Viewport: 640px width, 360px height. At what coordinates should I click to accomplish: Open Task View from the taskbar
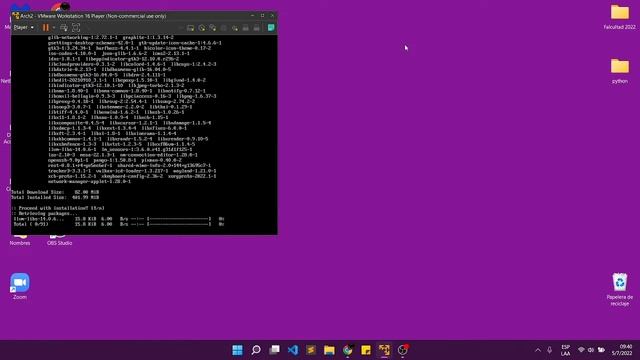(x=274, y=350)
